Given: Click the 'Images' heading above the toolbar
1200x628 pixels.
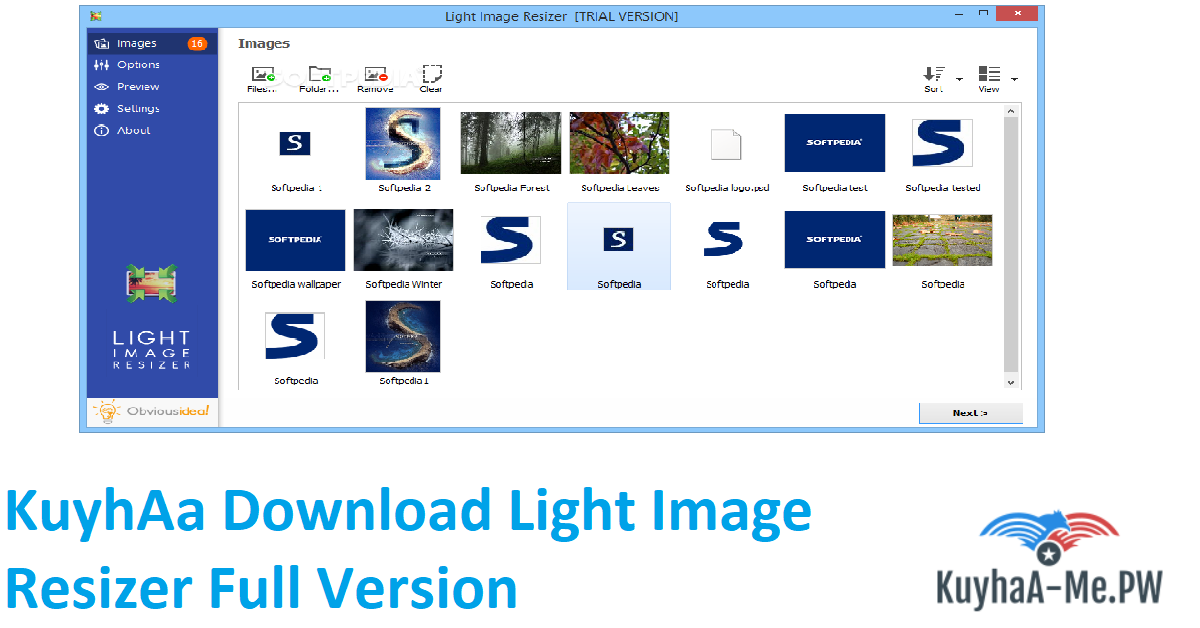Looking at the screenshot, I should (264, 44).
